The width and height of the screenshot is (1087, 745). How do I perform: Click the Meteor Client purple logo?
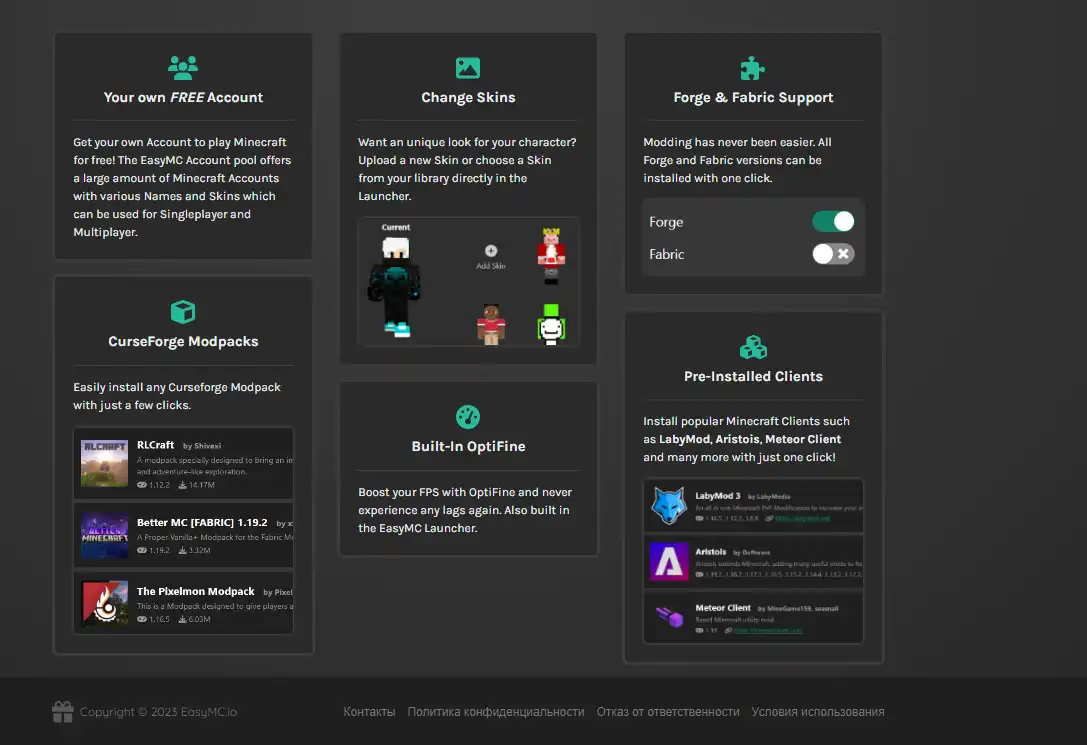[669, 616]
